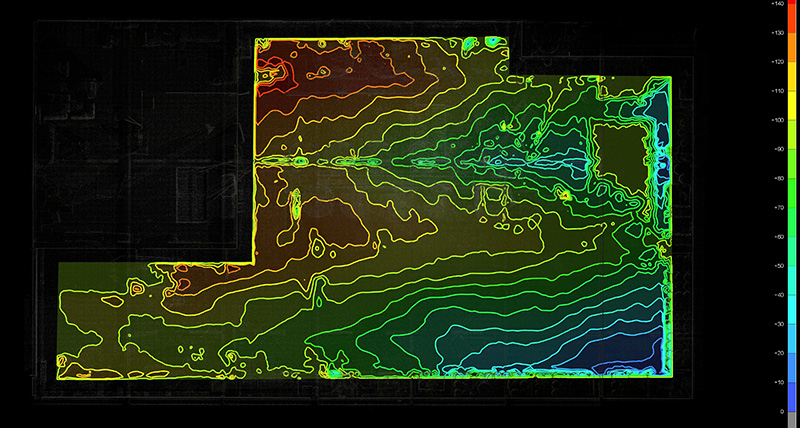Select the gray swatch below the 0 mark

(792, 420)
